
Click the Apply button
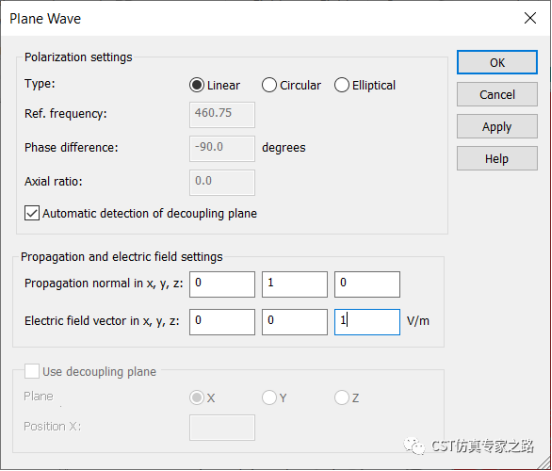click(x=497, y=126)
